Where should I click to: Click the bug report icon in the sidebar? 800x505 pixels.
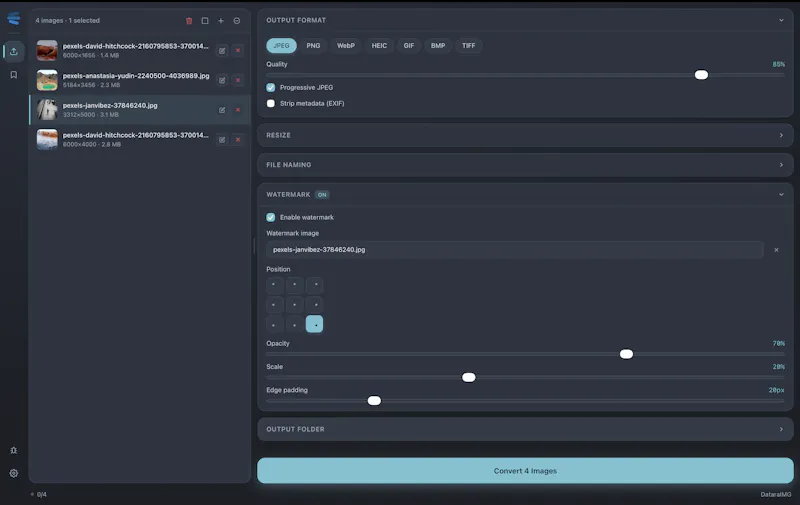pos(14,450)
